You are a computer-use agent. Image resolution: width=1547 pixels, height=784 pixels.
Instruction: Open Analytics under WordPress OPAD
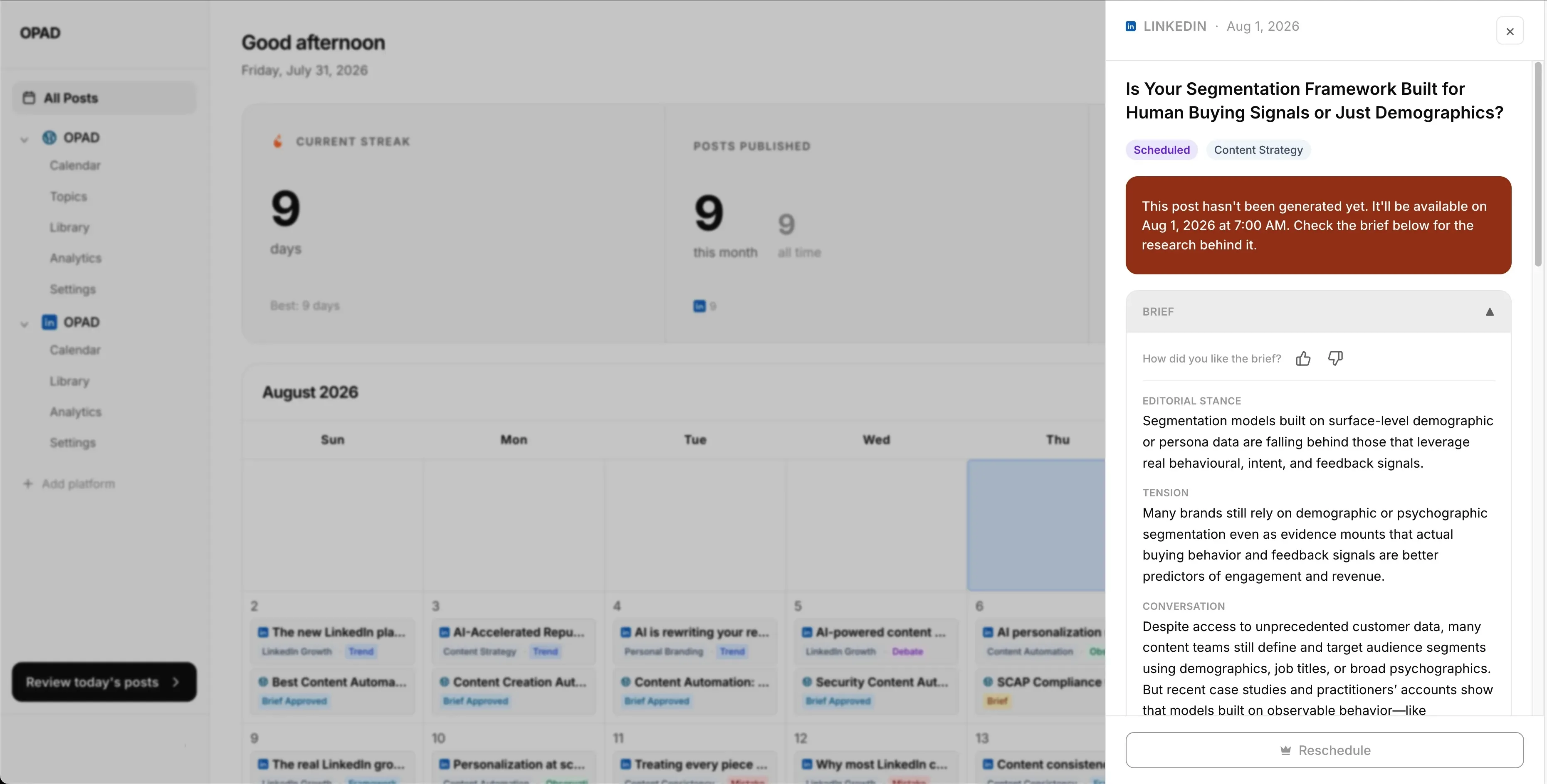[76, 258]
